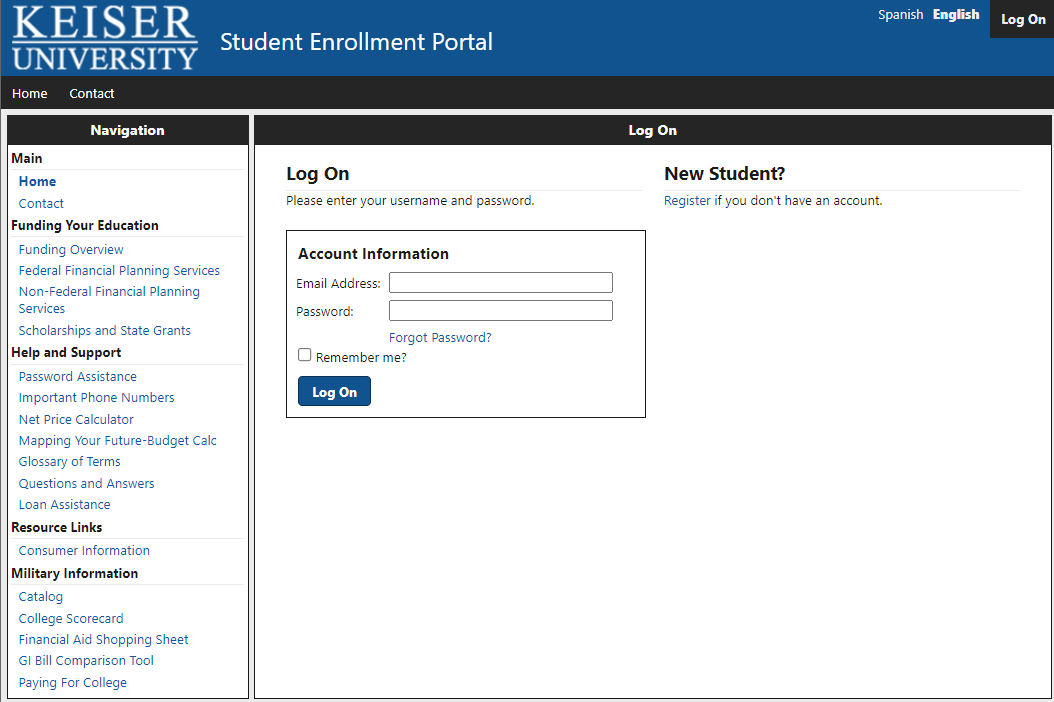This screenshot has height=702, width=1054.
Task: Open GI Bill Comparison Tool
Action: point(86,661)
